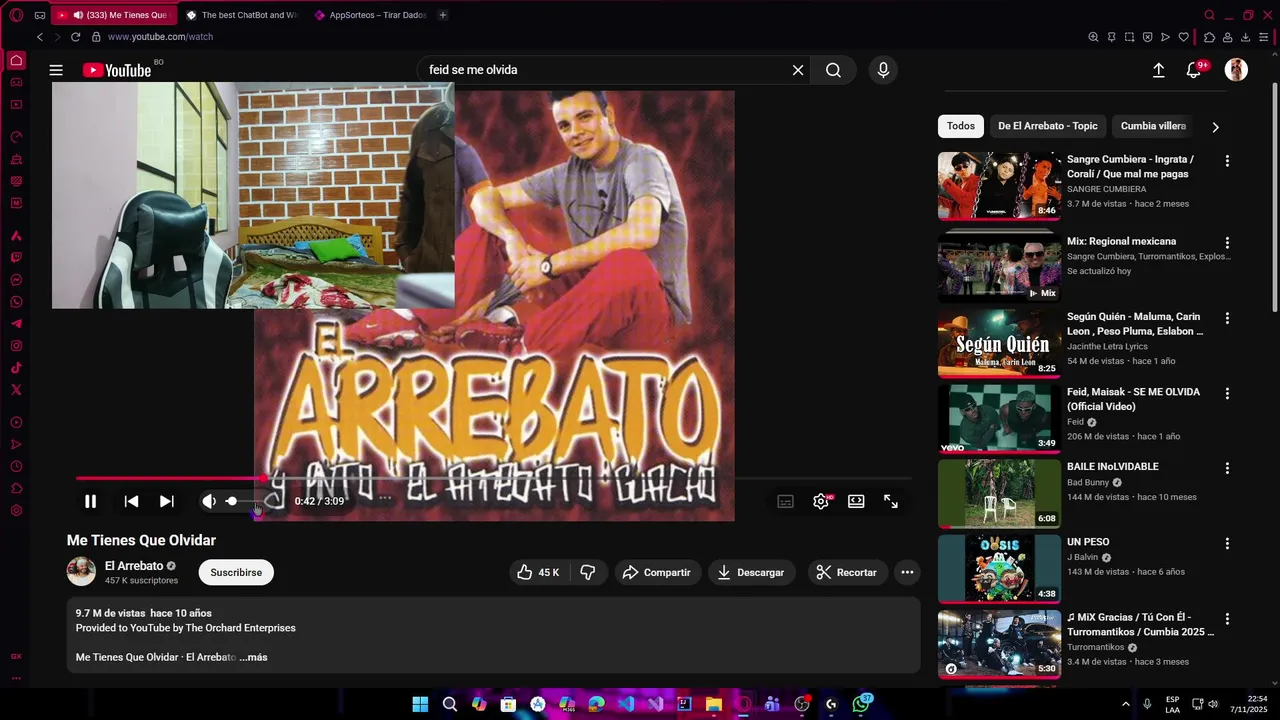Toggle subtitles in the player

click(x=786, y=501)
